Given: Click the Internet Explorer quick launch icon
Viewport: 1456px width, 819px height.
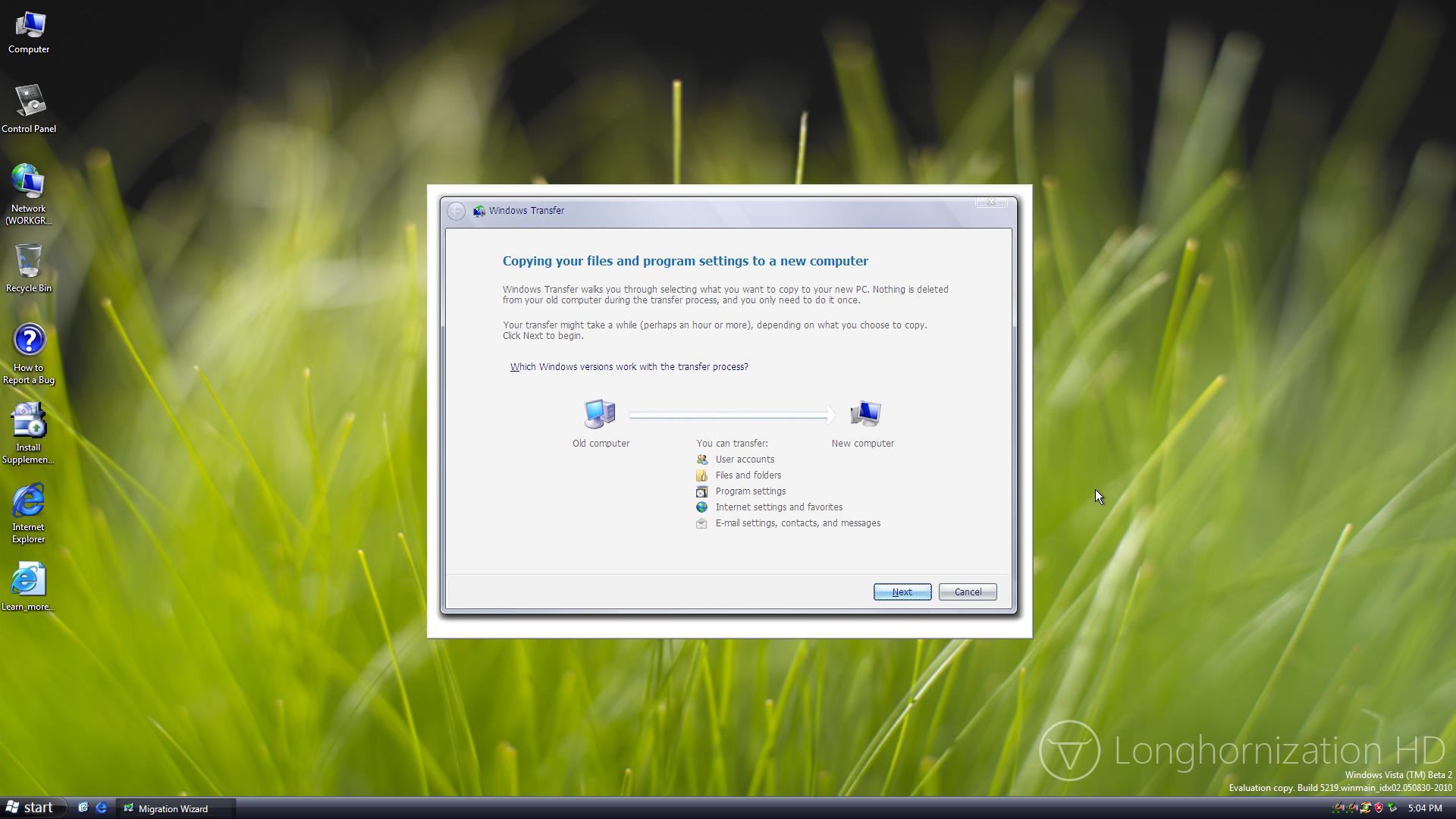Looking at the screenshot, I should click(x=101, y=808).
